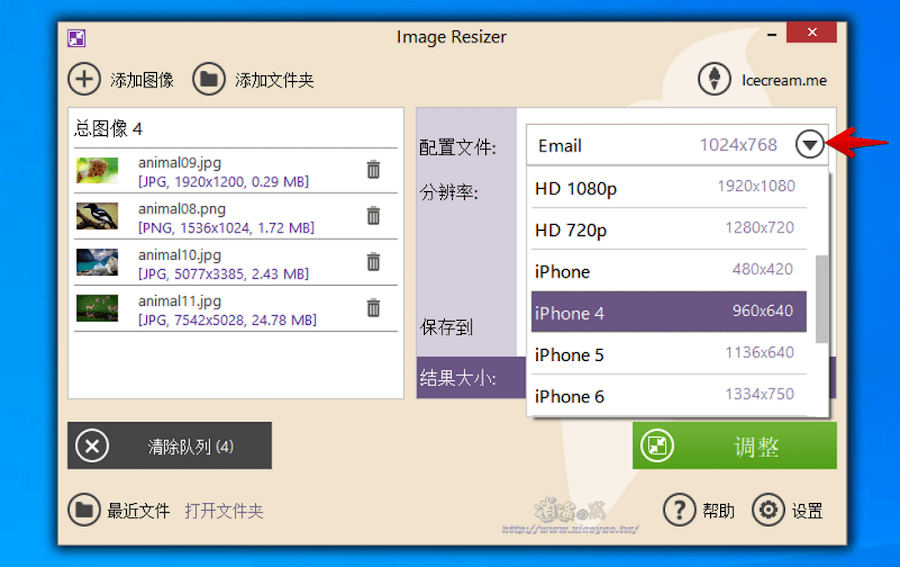Click the Add Image plus icon
Screen dimensions: 900x567
click(x=84, y=79)
